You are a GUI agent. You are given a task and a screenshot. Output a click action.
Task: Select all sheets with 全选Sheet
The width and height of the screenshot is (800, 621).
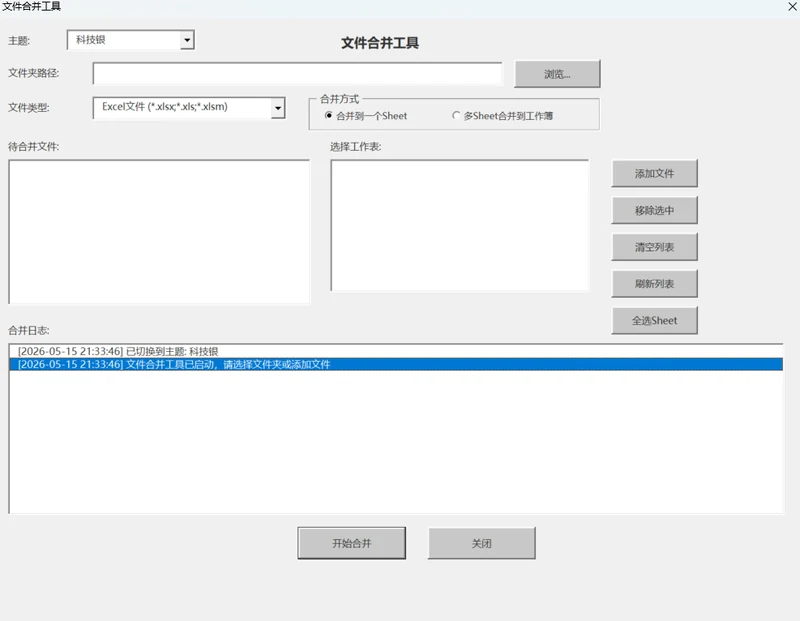click(655, 320)
